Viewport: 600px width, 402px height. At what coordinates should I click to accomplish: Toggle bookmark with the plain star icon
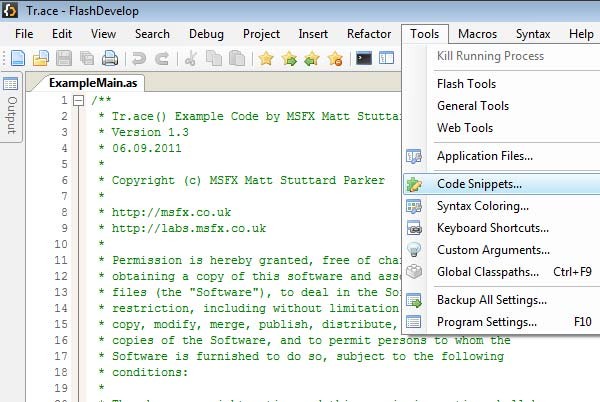pos(266,59)
